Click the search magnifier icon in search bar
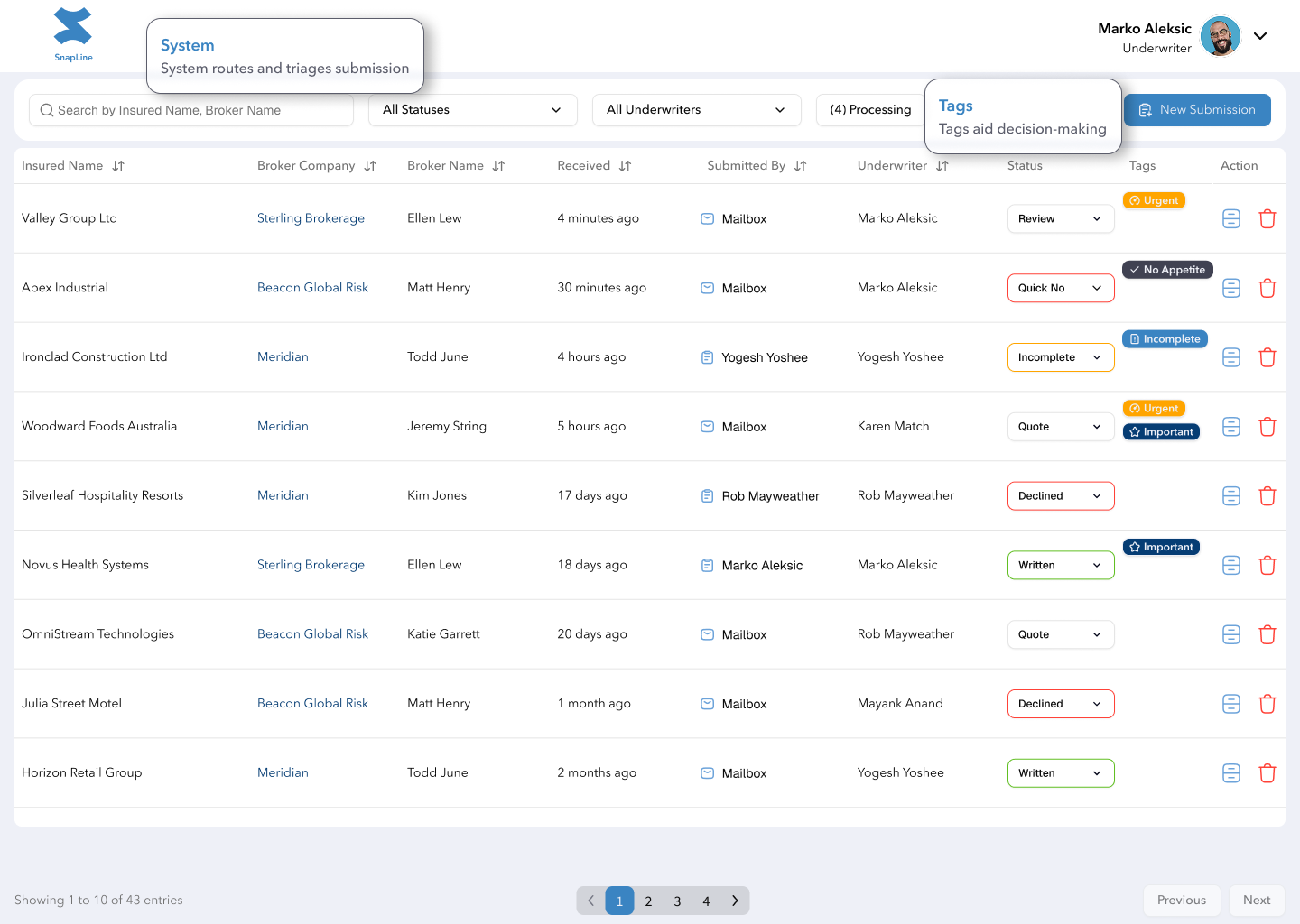Screen dimensions: 1300x924 click(x=47, y=110)
